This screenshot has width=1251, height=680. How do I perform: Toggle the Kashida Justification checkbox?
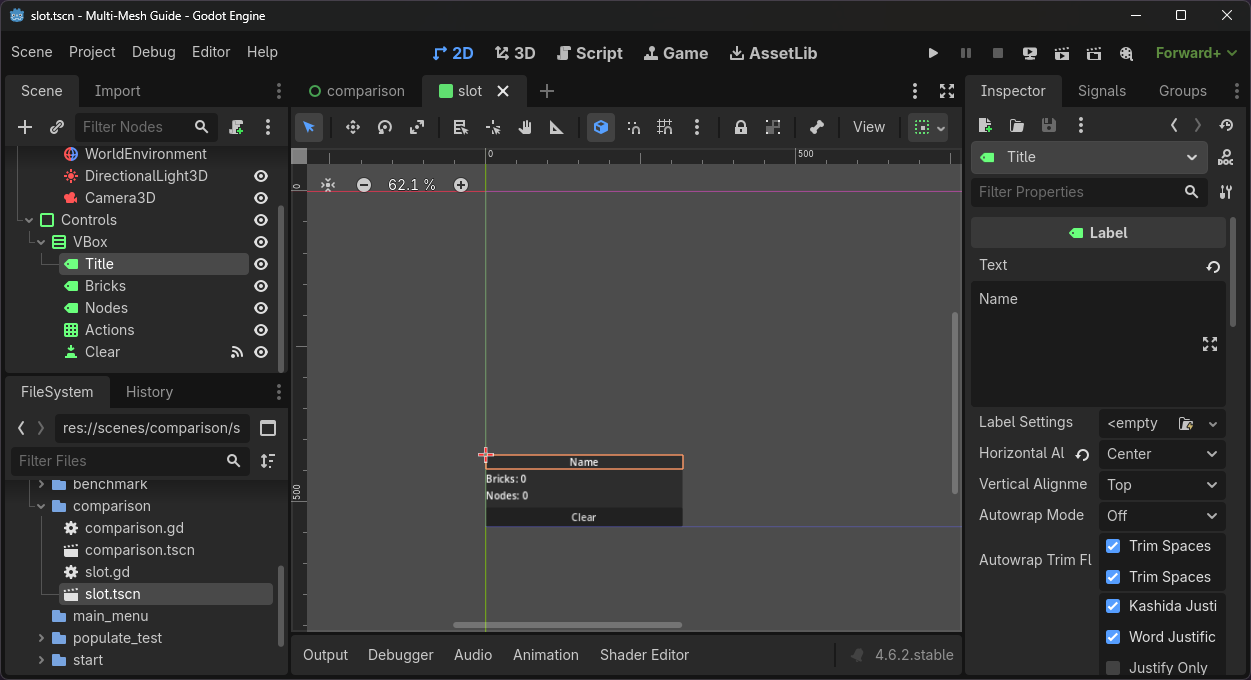(x=1113, y=606)
